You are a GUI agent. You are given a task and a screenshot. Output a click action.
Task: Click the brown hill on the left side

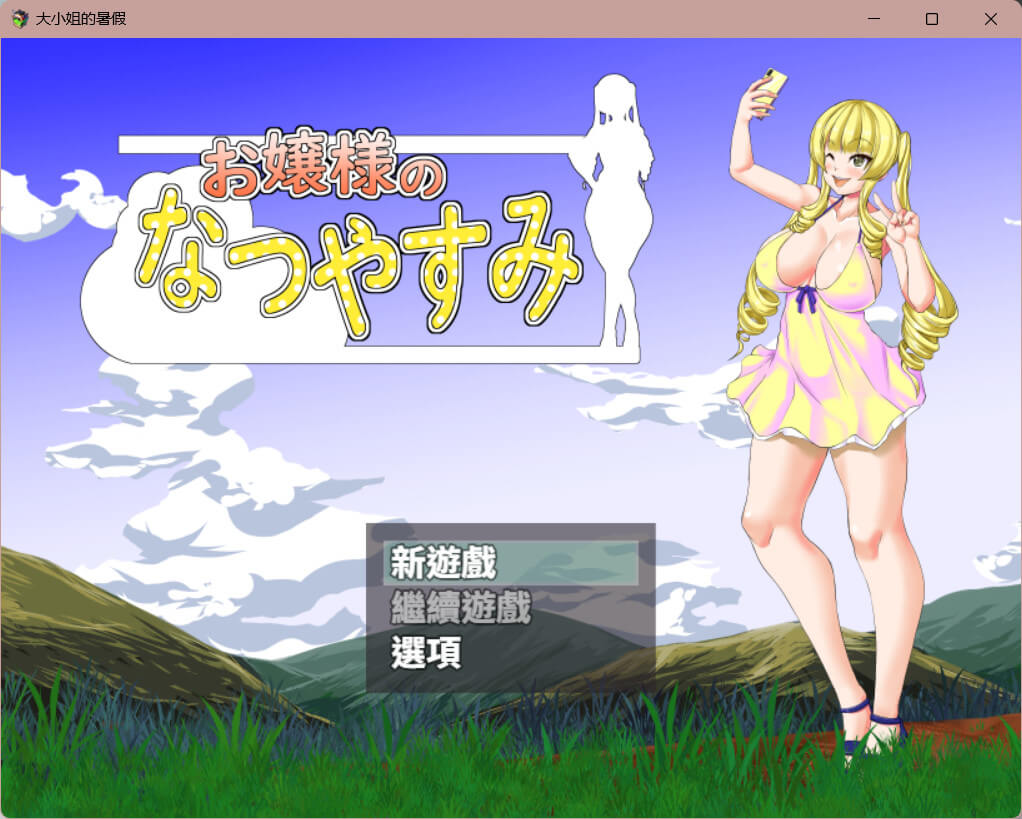click(x=90, y=620)
